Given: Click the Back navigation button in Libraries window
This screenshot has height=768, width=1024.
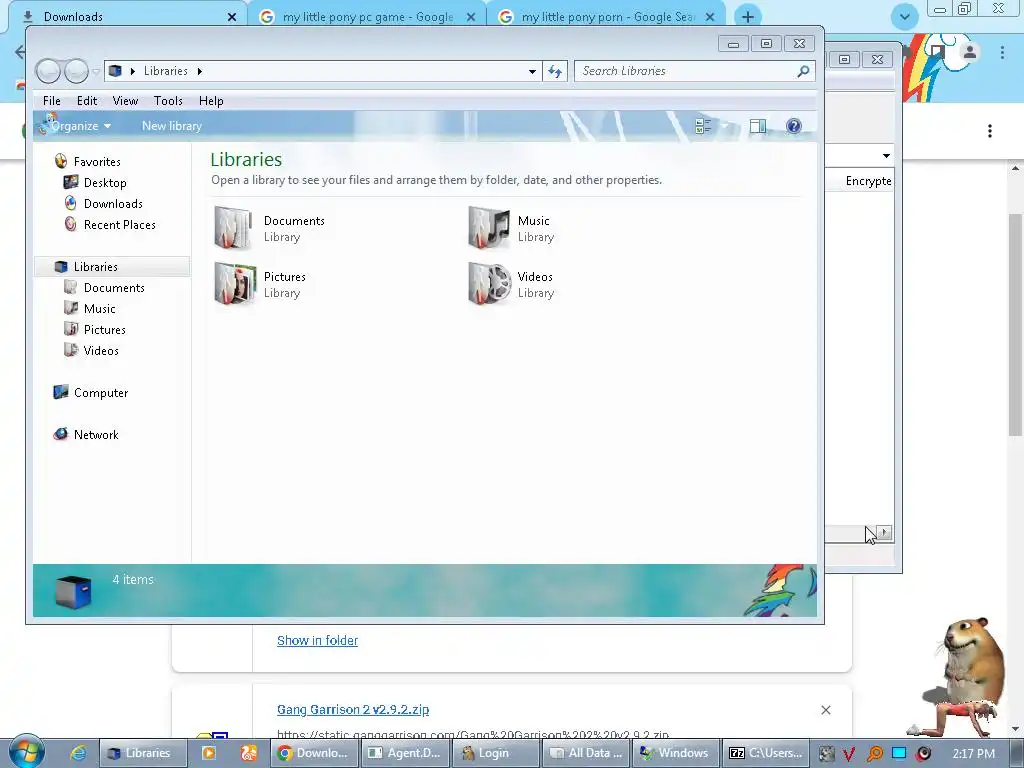Looking at the screenshot, I should coord(48,71).
